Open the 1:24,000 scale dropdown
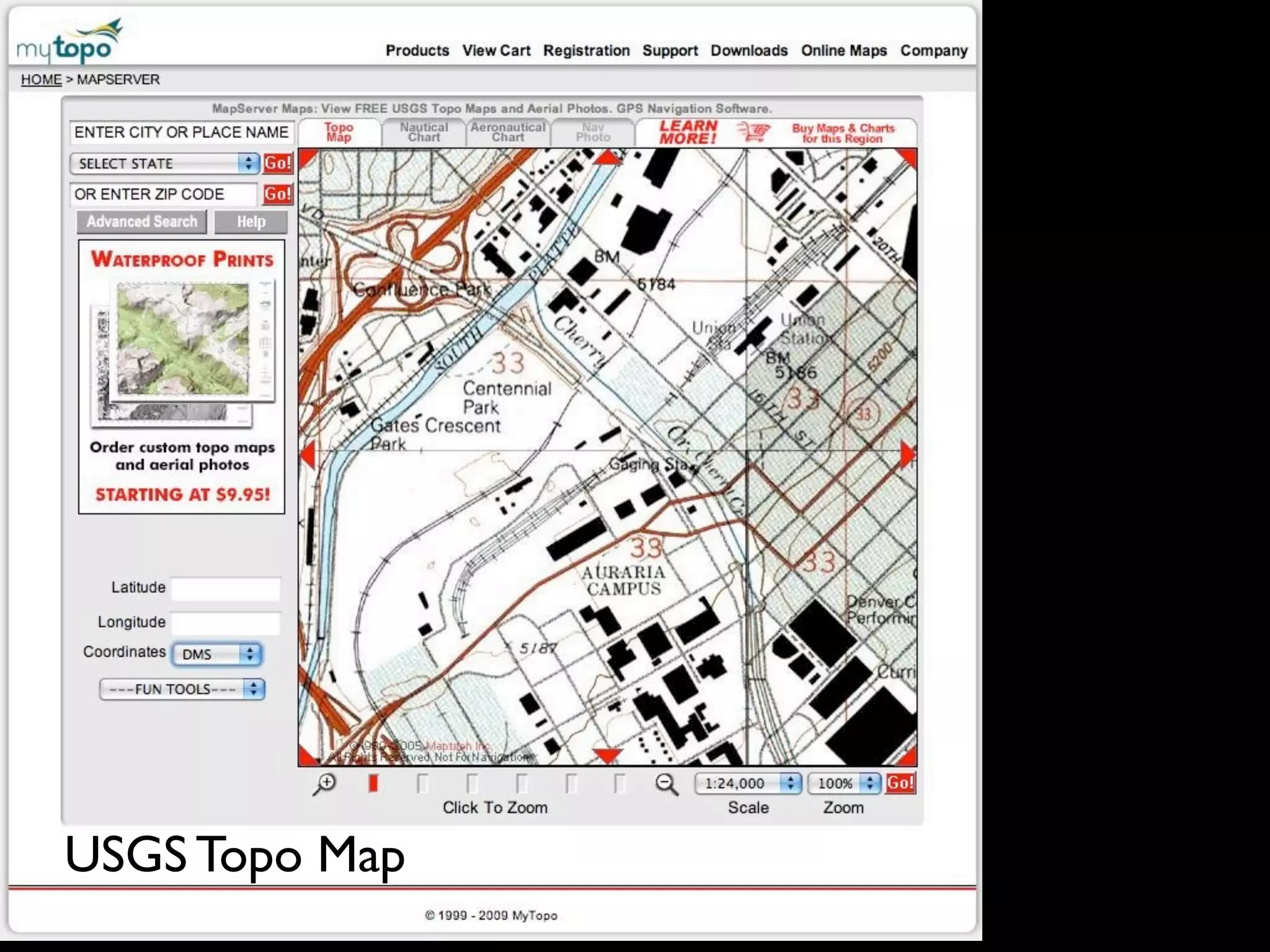 pyautogui.click(x=748, y=783)
